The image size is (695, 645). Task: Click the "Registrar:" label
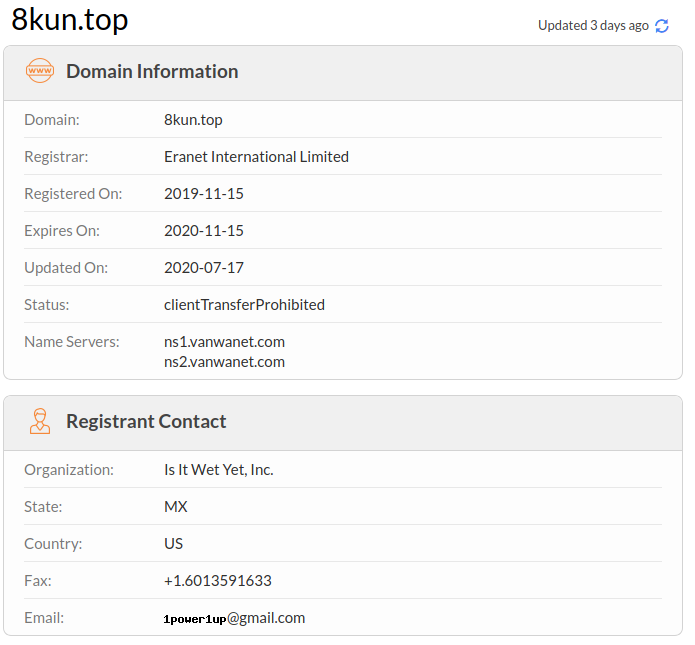point(56,156)
